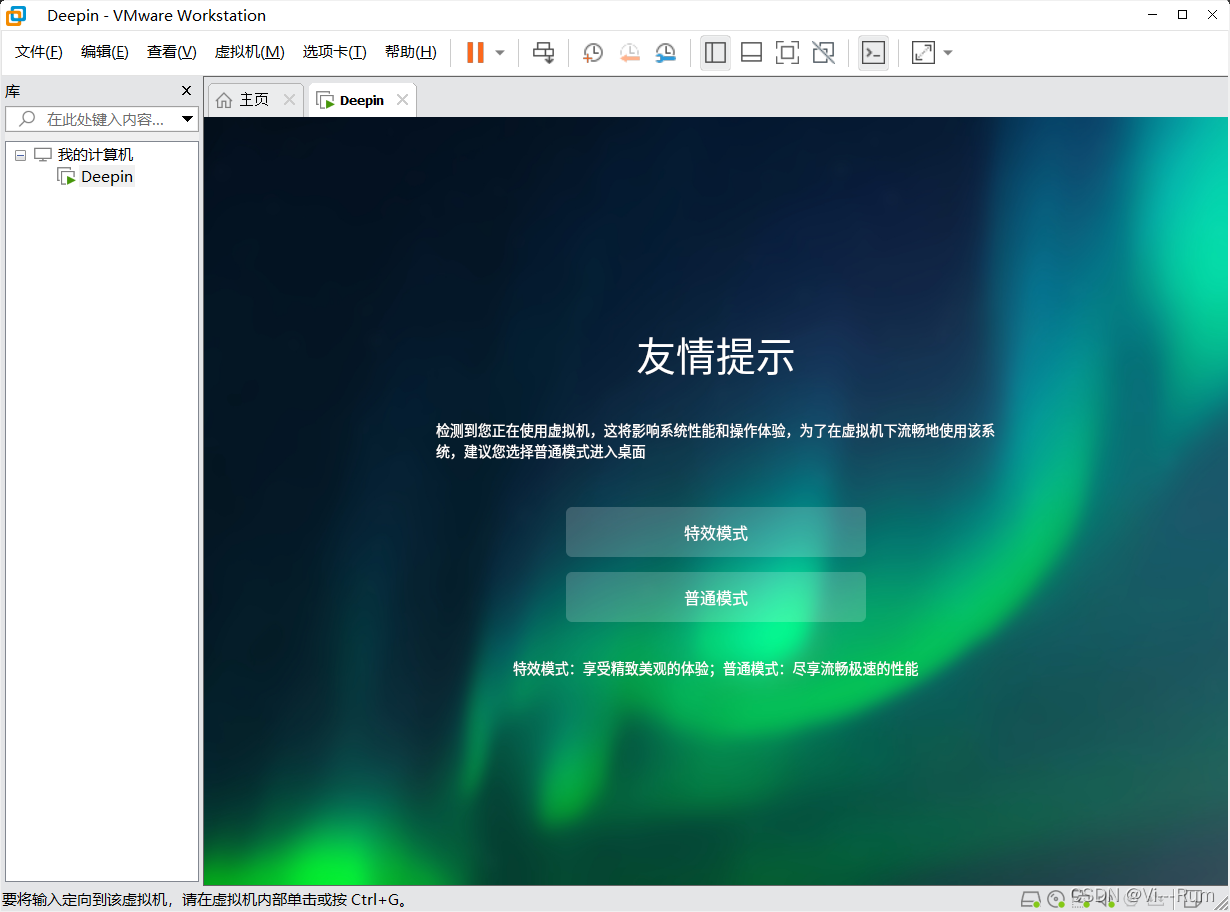Maximize the VMware Workstation window
The width and height of the screenshot is (1230, 912).
pyautogui.click(x=1183, y=15)
